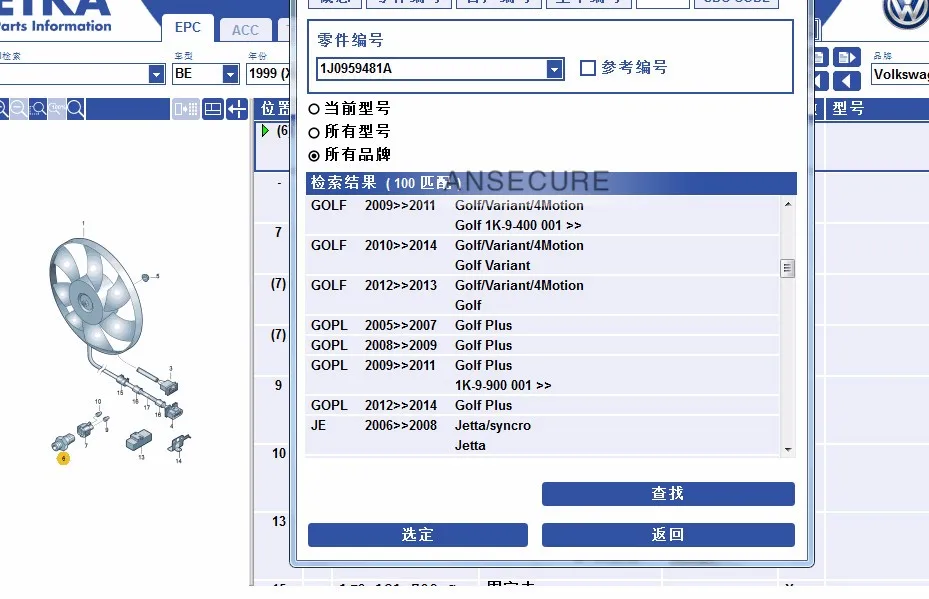Image resolution: width=929 pixels, height=599 pixels.
Task: Click position number 13 in parts list
Action: coord(278,521)
